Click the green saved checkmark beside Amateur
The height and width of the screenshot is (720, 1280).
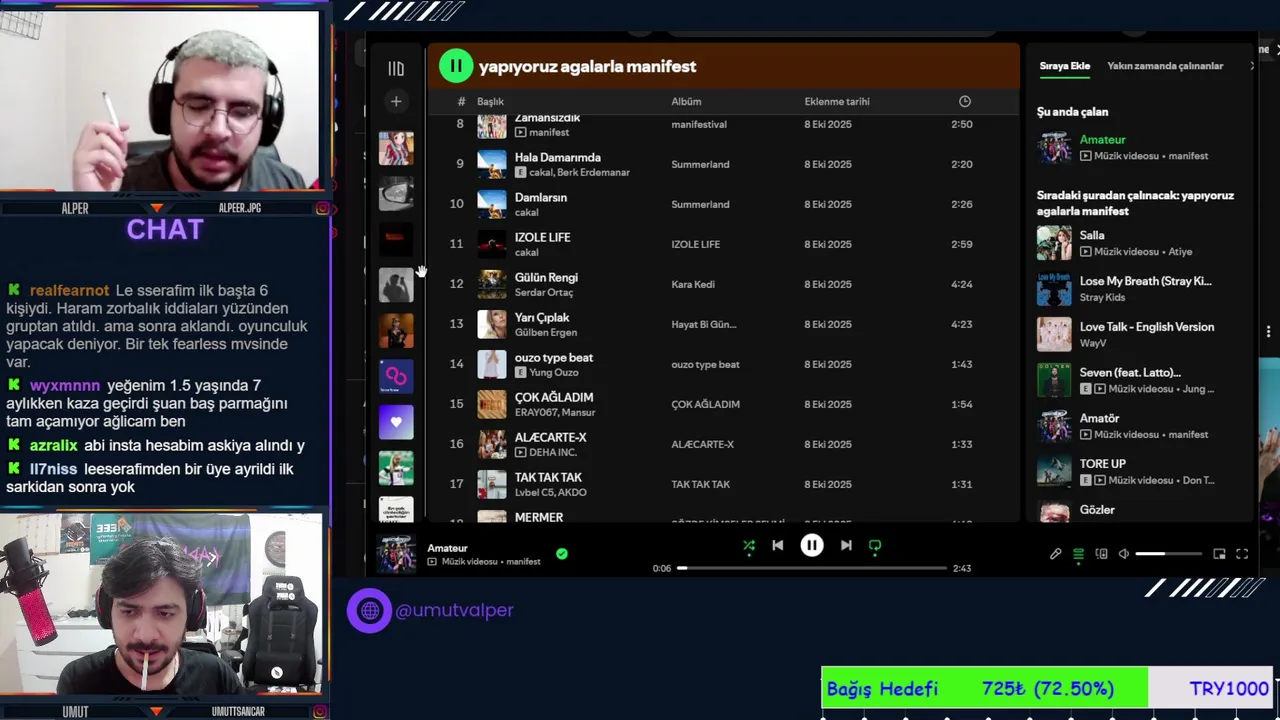(562, 553)
